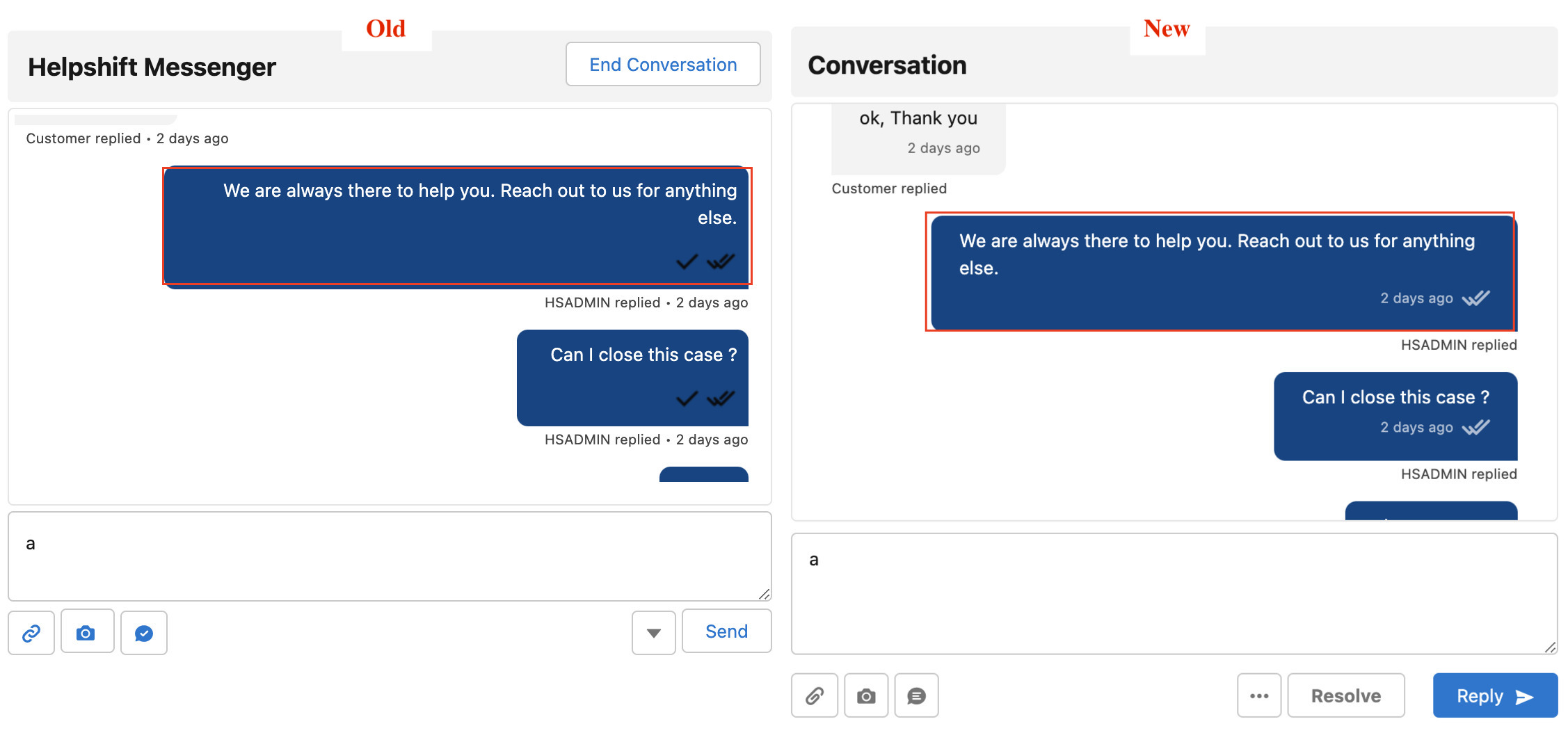Click the Resolve button
This screenshot has width=1568, height=733.
(x=1345, y=695)
